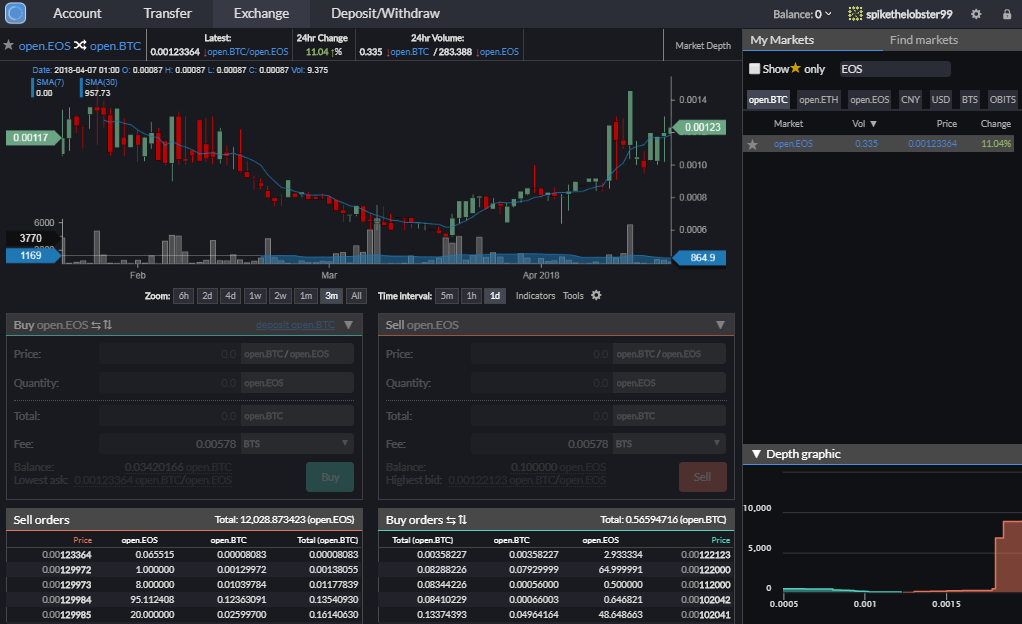The image size is (1022, 624).
Task: Click sell balance 0.100000 open.EOS
Action: [559, 467]
